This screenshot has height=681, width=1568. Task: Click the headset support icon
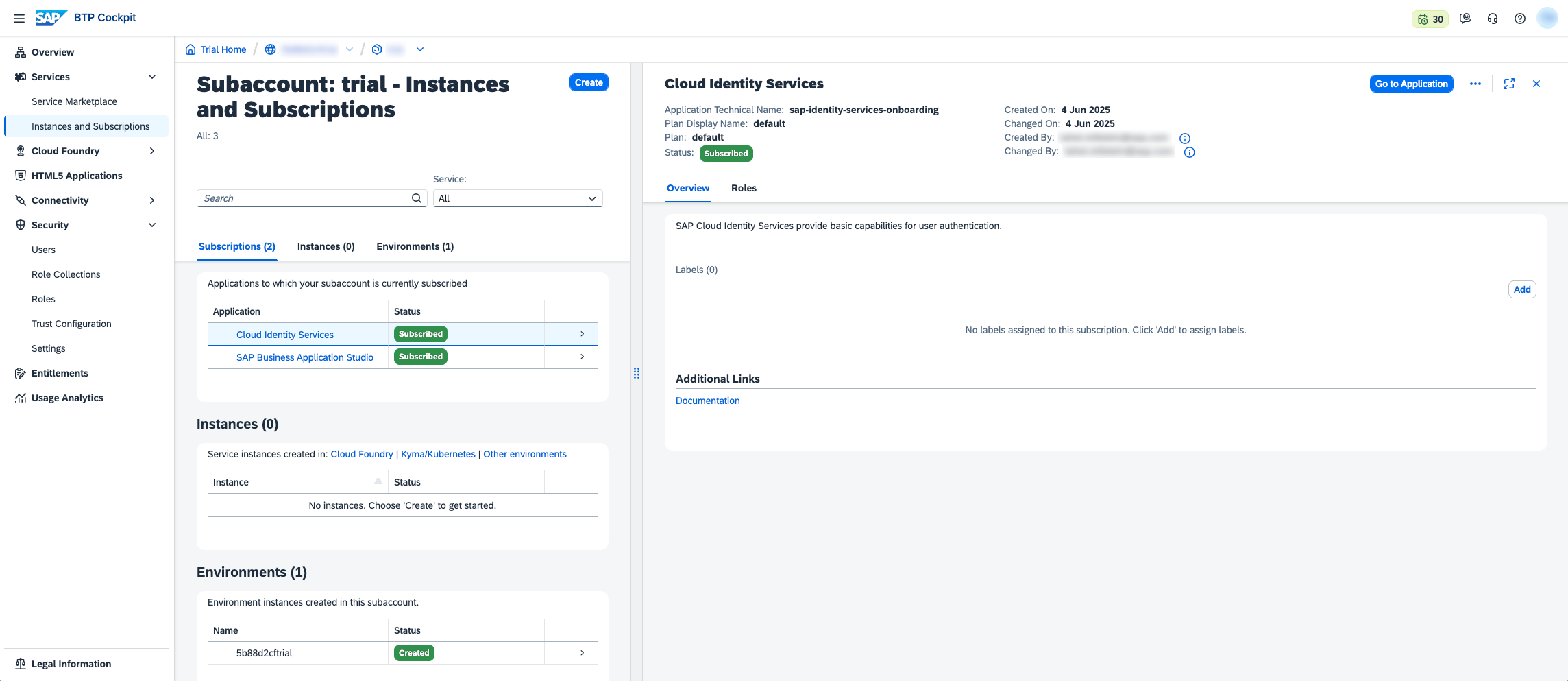coord(1493,19)
